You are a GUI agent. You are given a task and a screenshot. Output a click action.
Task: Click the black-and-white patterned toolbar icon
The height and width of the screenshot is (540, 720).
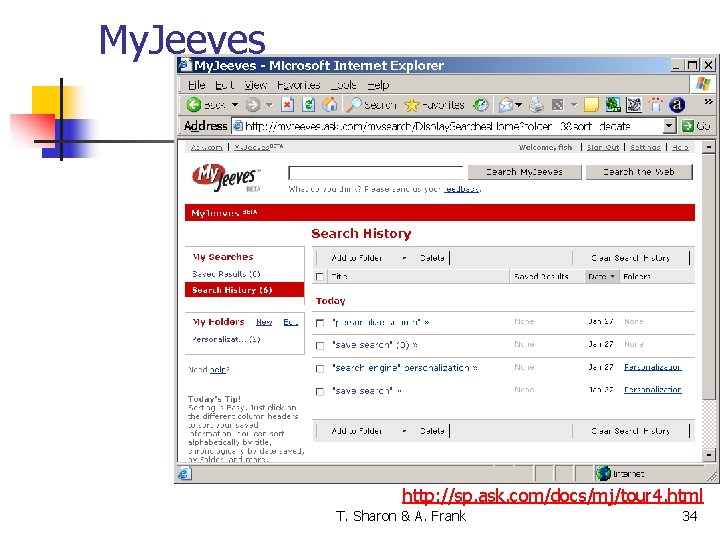pos(634,105)
